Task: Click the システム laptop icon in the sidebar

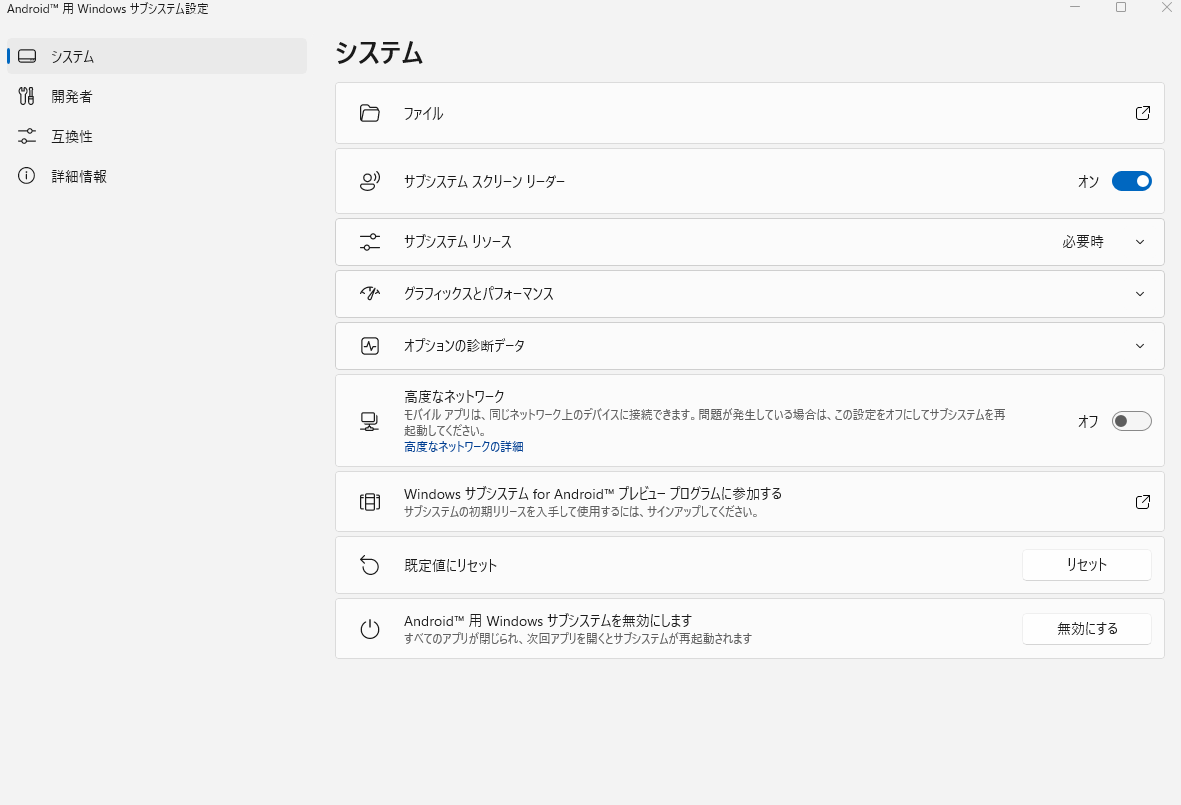Action: (27, 56)
